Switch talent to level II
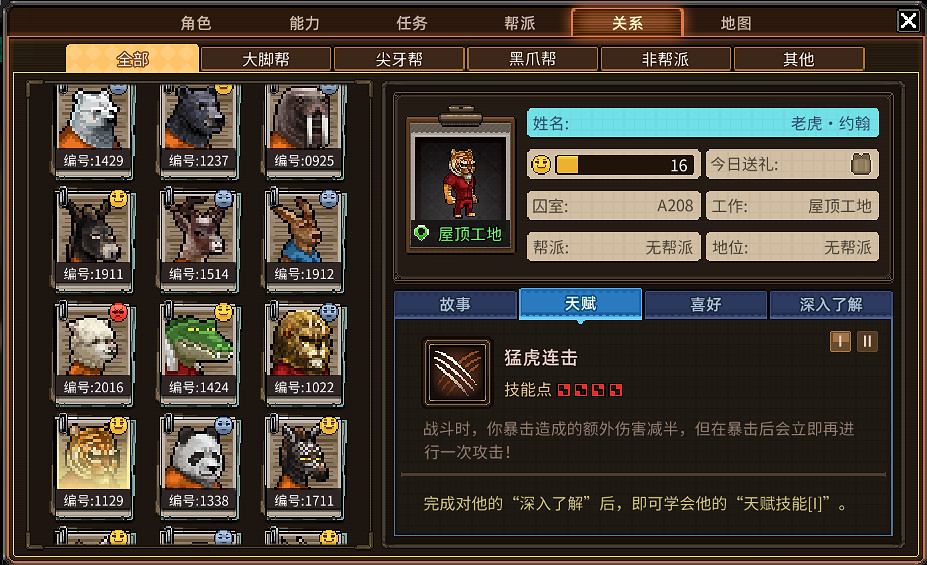Image resolution: width=927 pixels, height=565 pixels. (867, 341)
